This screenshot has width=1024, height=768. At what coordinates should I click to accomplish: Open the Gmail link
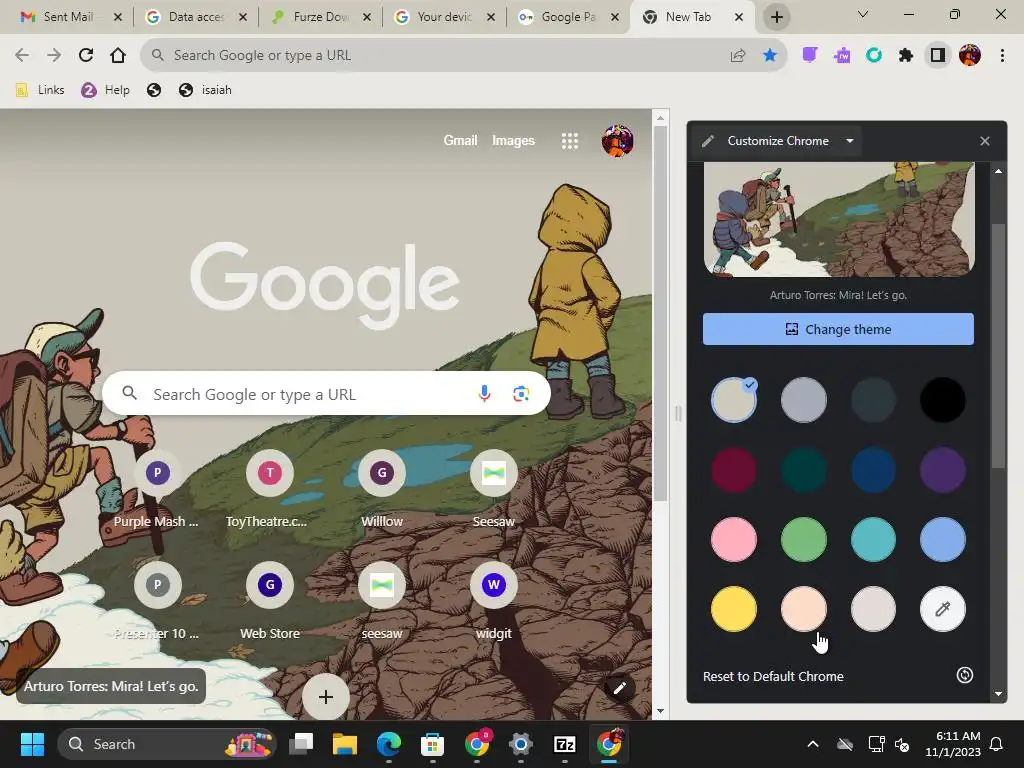pyautogui.click(x=460, y=140)
